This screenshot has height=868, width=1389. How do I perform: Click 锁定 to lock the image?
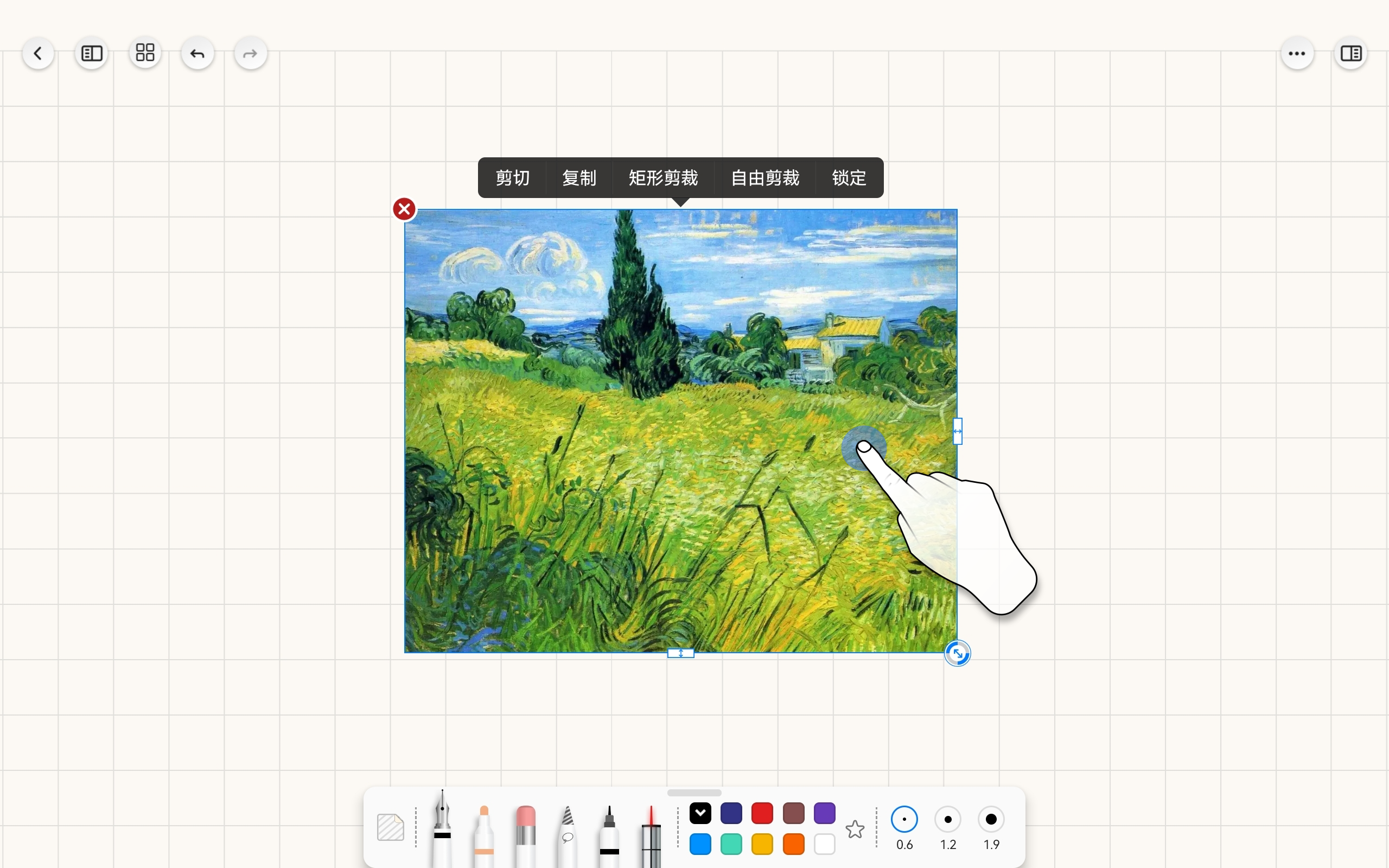(849, 178)
